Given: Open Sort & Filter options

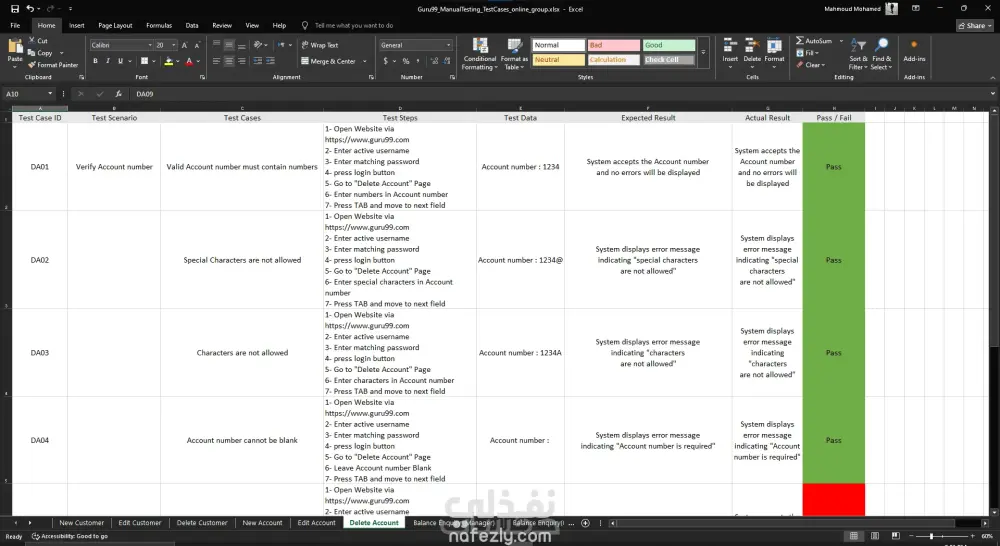Looking at the screenshot, I should (x=858, y=54).
